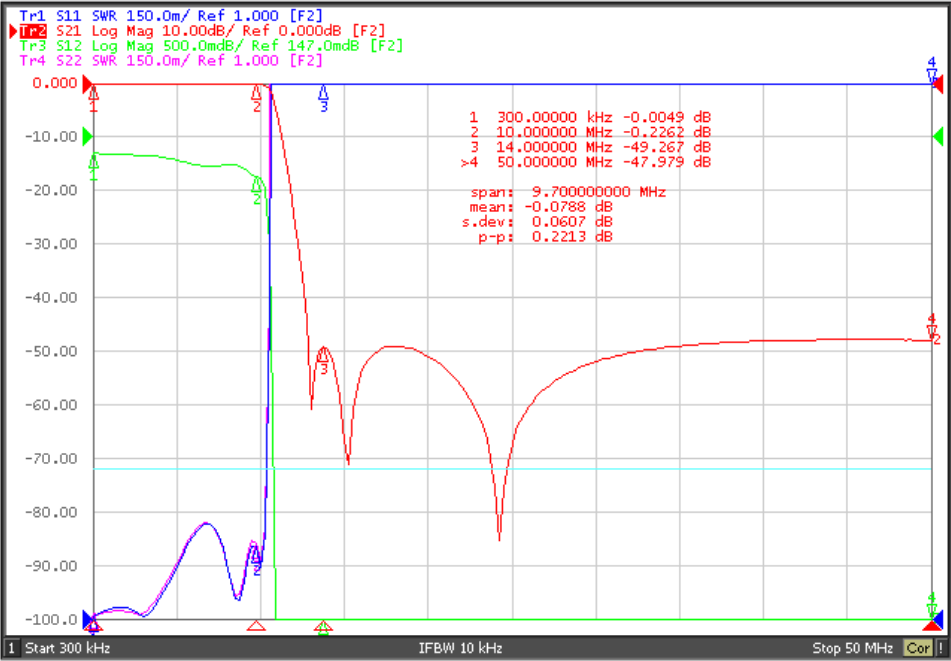Click red marker 1 stimulus triangle on bottom axis
This screenshot has height=661, width=951.
click(x=93, y=625)
